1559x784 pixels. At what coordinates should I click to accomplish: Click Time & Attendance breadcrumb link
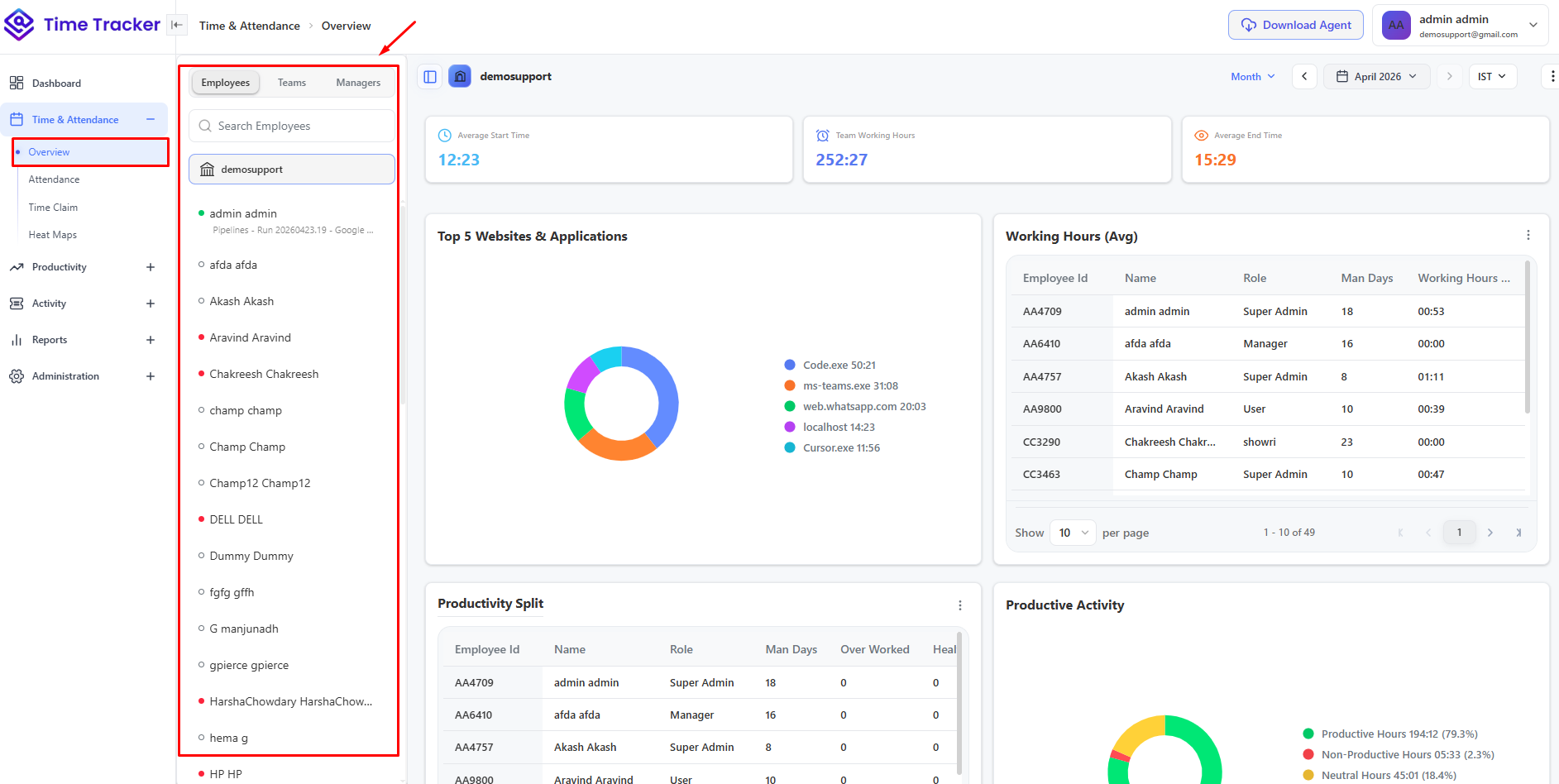coord(250,26)
